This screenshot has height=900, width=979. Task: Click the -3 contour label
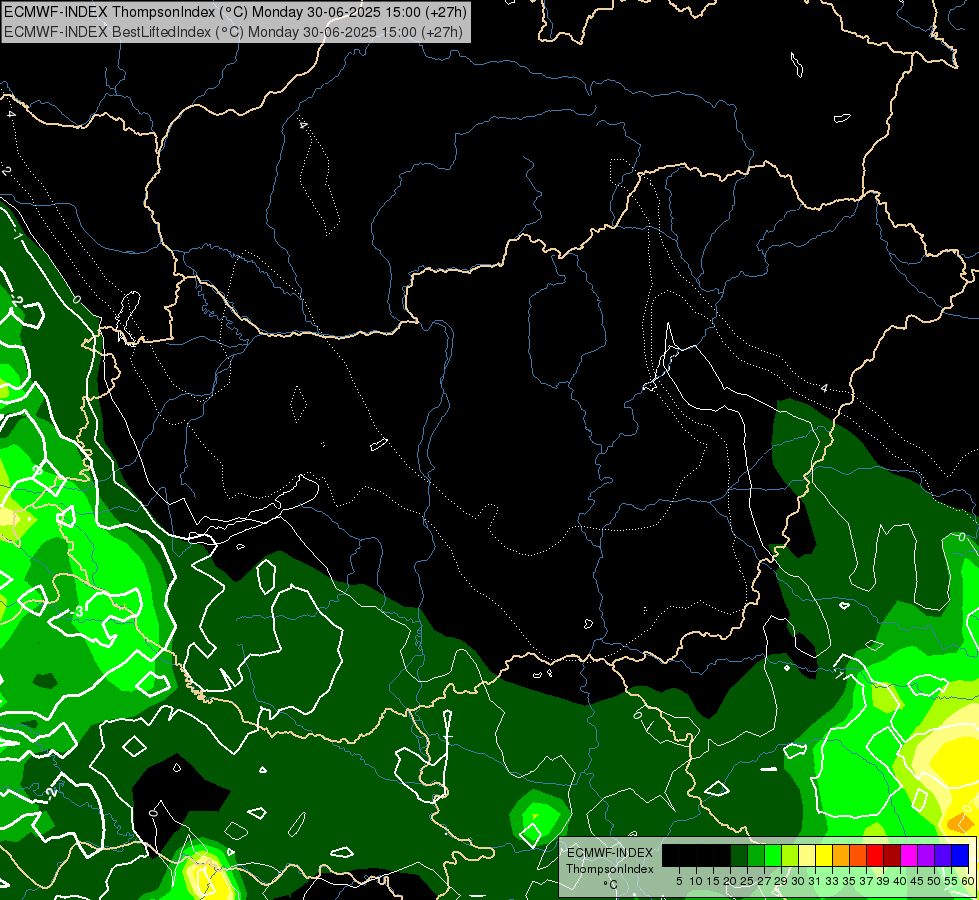78,611
